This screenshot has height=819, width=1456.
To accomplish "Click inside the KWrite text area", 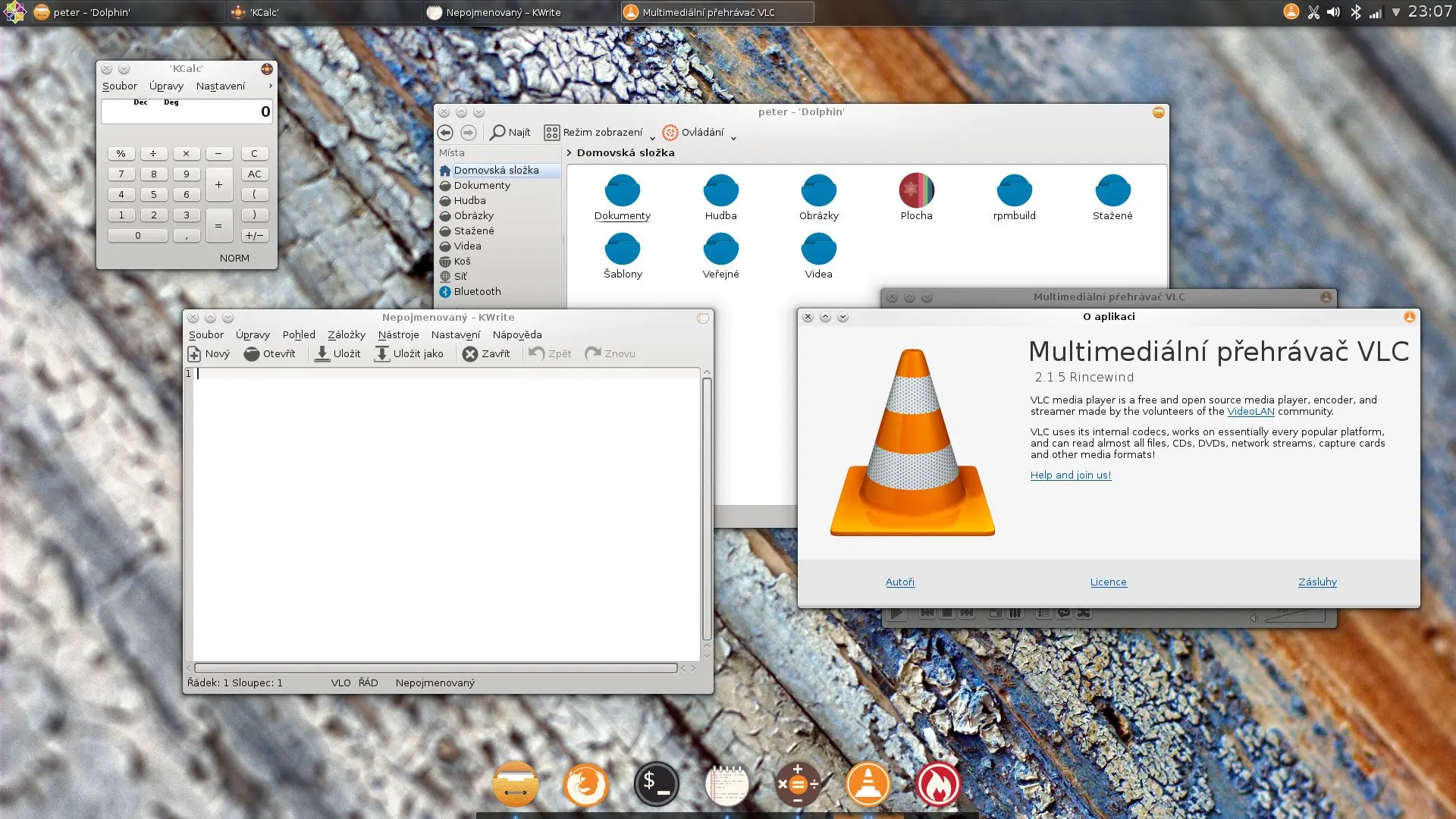I will pyautogui.click(x=446, y=516).
